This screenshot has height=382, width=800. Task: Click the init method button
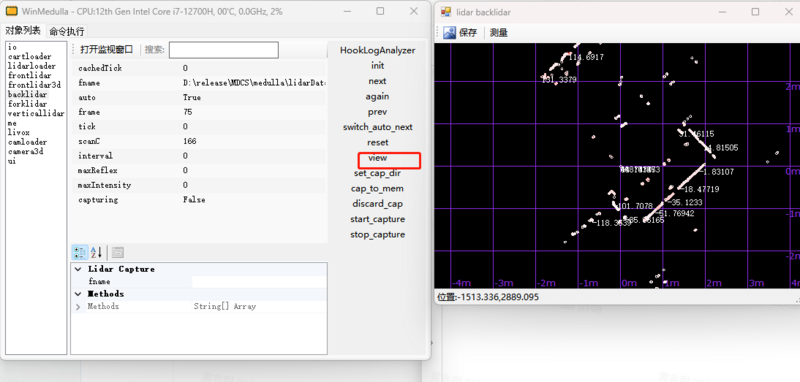[x=378, y=66]
